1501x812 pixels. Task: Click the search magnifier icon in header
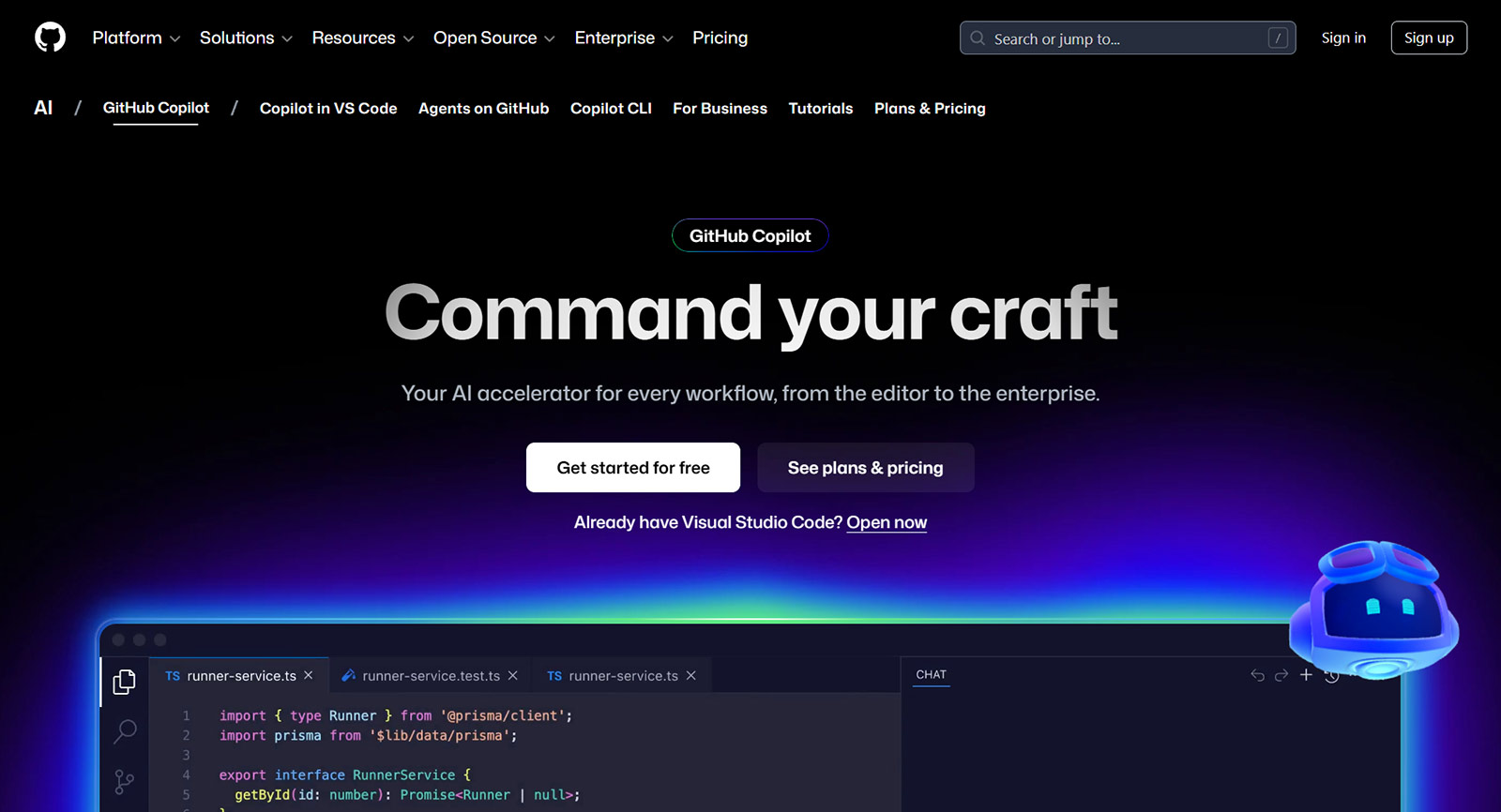click(x=978, y=38)
